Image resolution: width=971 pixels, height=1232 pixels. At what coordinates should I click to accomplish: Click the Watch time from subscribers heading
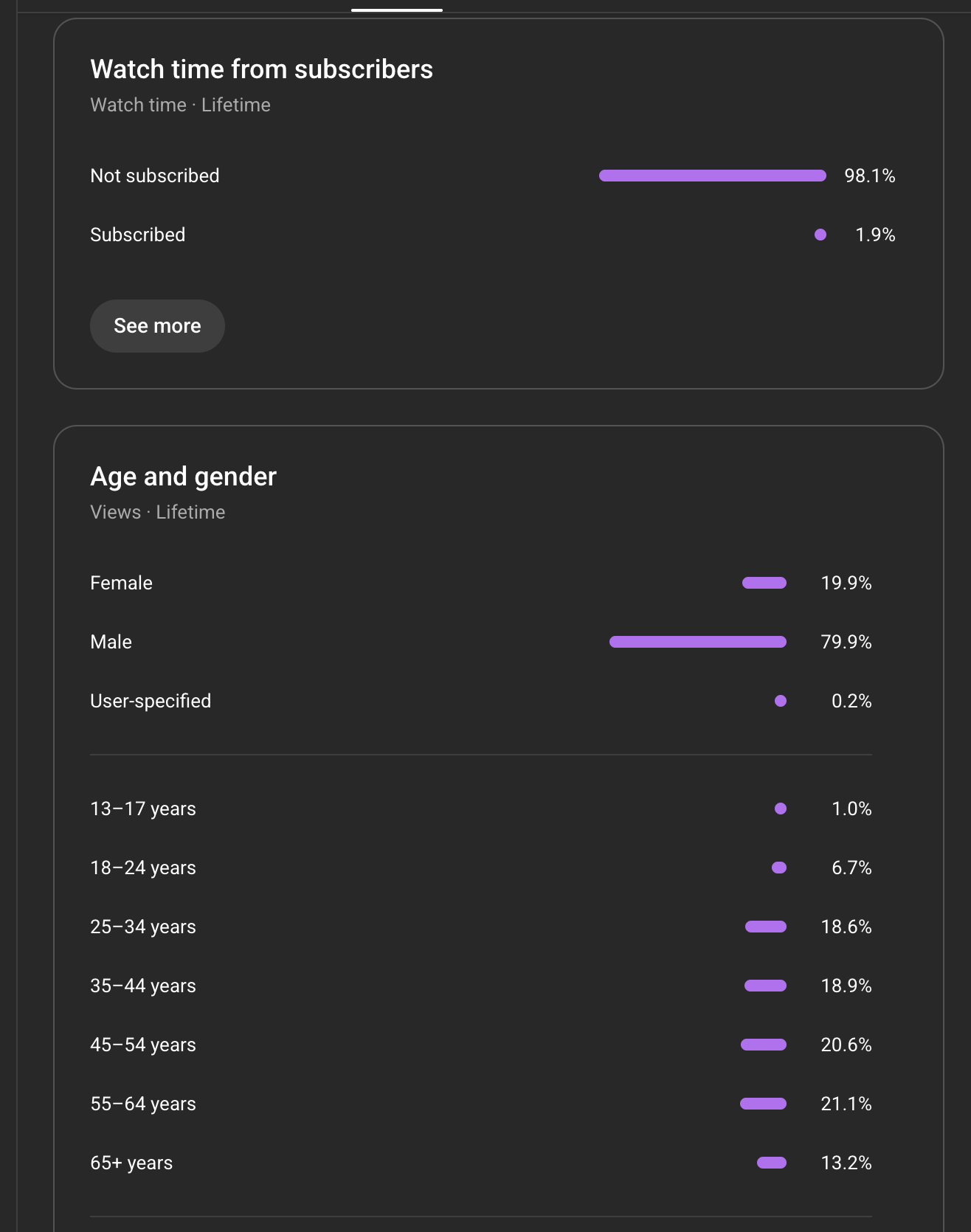pyautogui.click(x=261, y=69)
